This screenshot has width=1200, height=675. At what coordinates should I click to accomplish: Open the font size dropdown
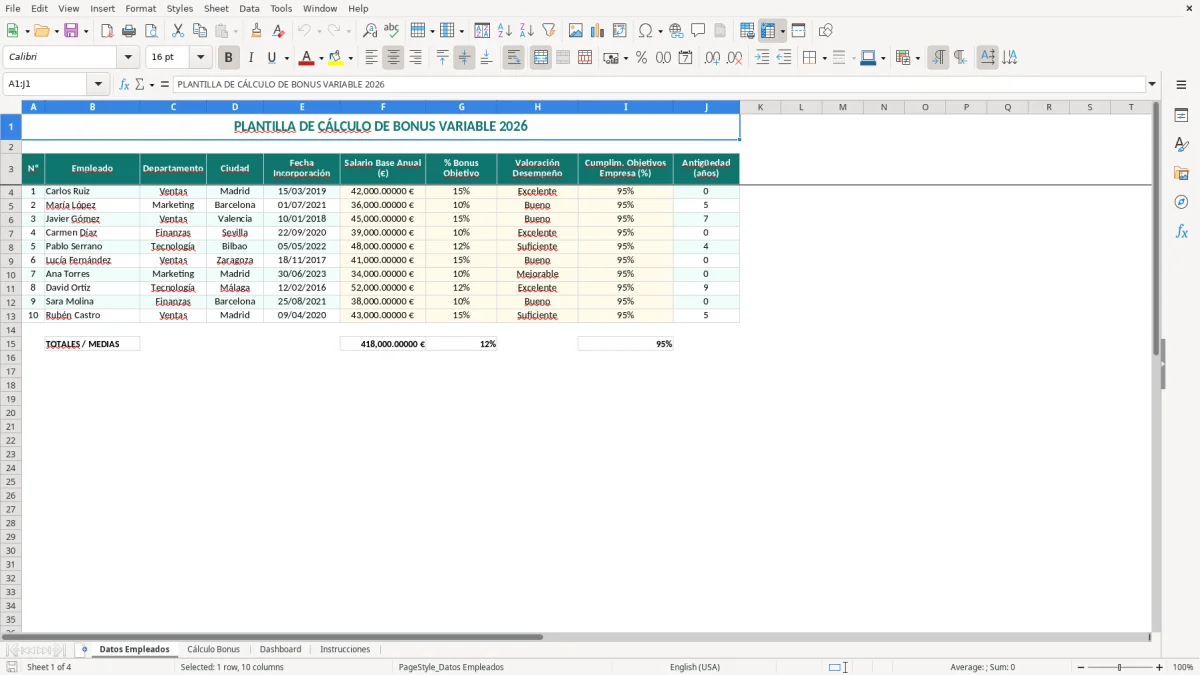coord(200,58)
